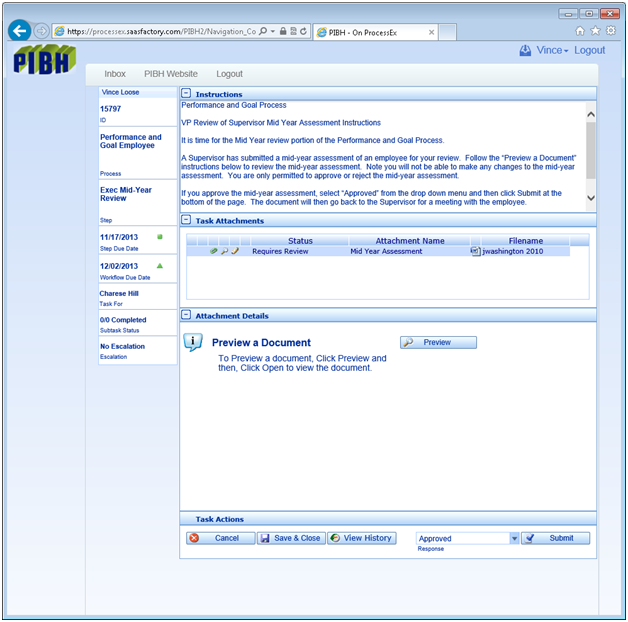The height and width of the screenshot is (622, 628).
Task: Select the PIBH - On ProcessEx browser tab
Action: tap(375, 32)
